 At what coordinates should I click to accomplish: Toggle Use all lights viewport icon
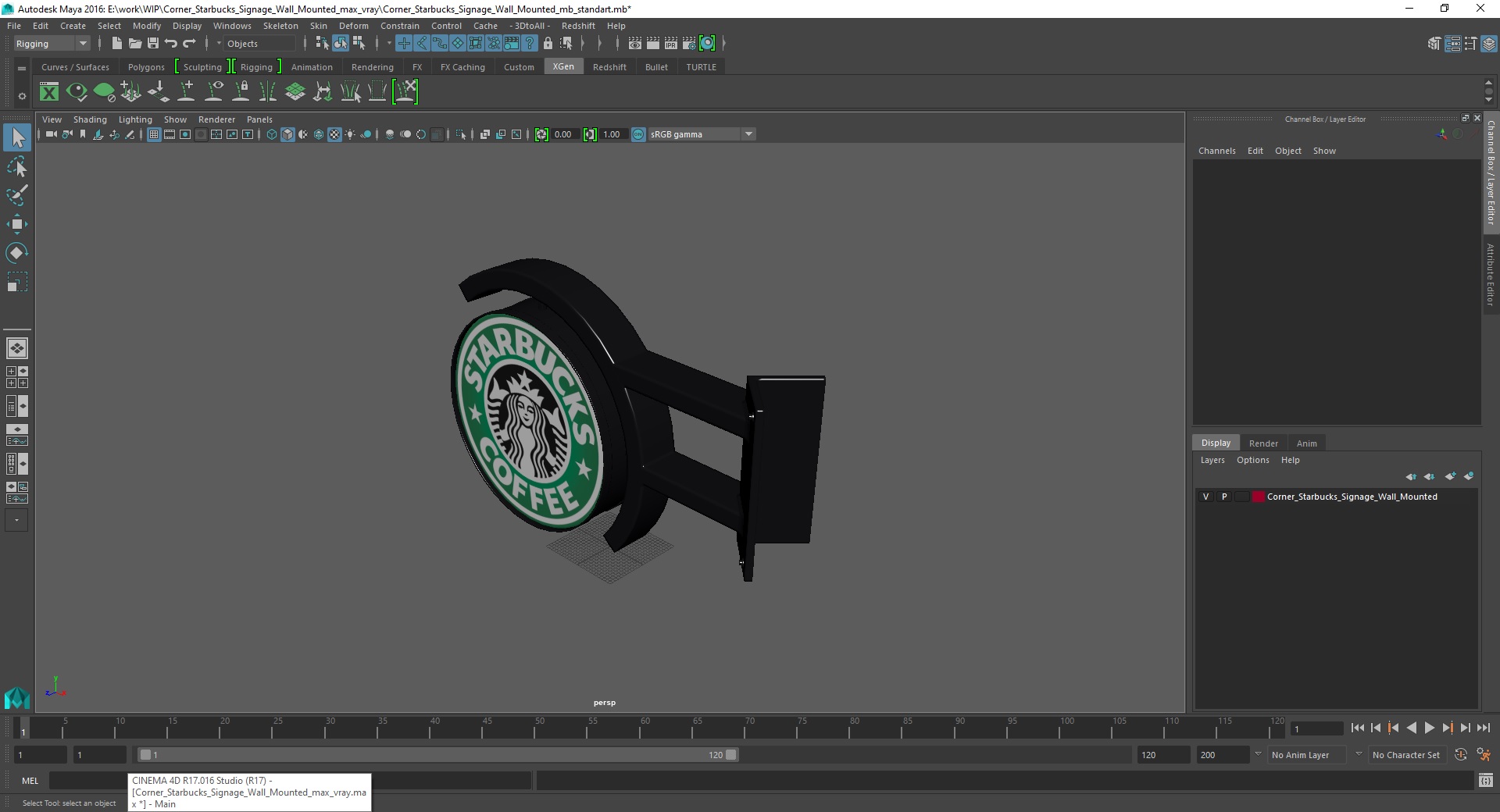[x=350, y=134]
